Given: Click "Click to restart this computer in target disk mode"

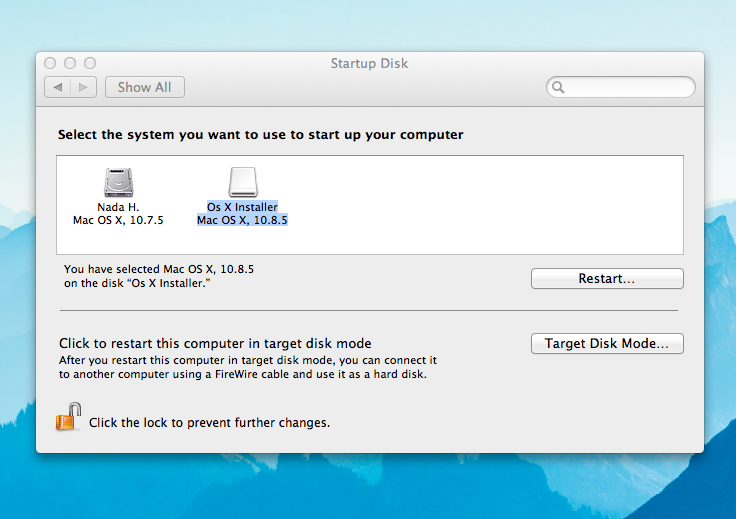Looking at the screenshot, I should [x=215, y=343].
